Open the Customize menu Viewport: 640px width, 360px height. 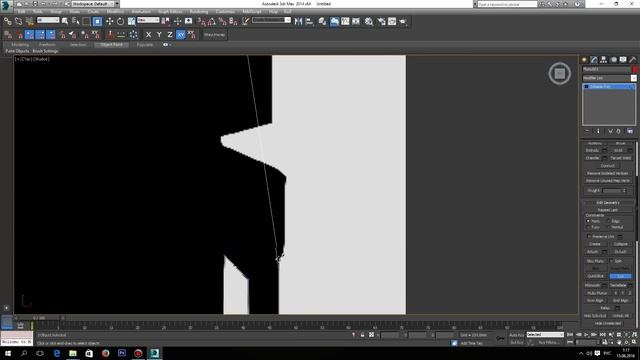click(225, 12)
